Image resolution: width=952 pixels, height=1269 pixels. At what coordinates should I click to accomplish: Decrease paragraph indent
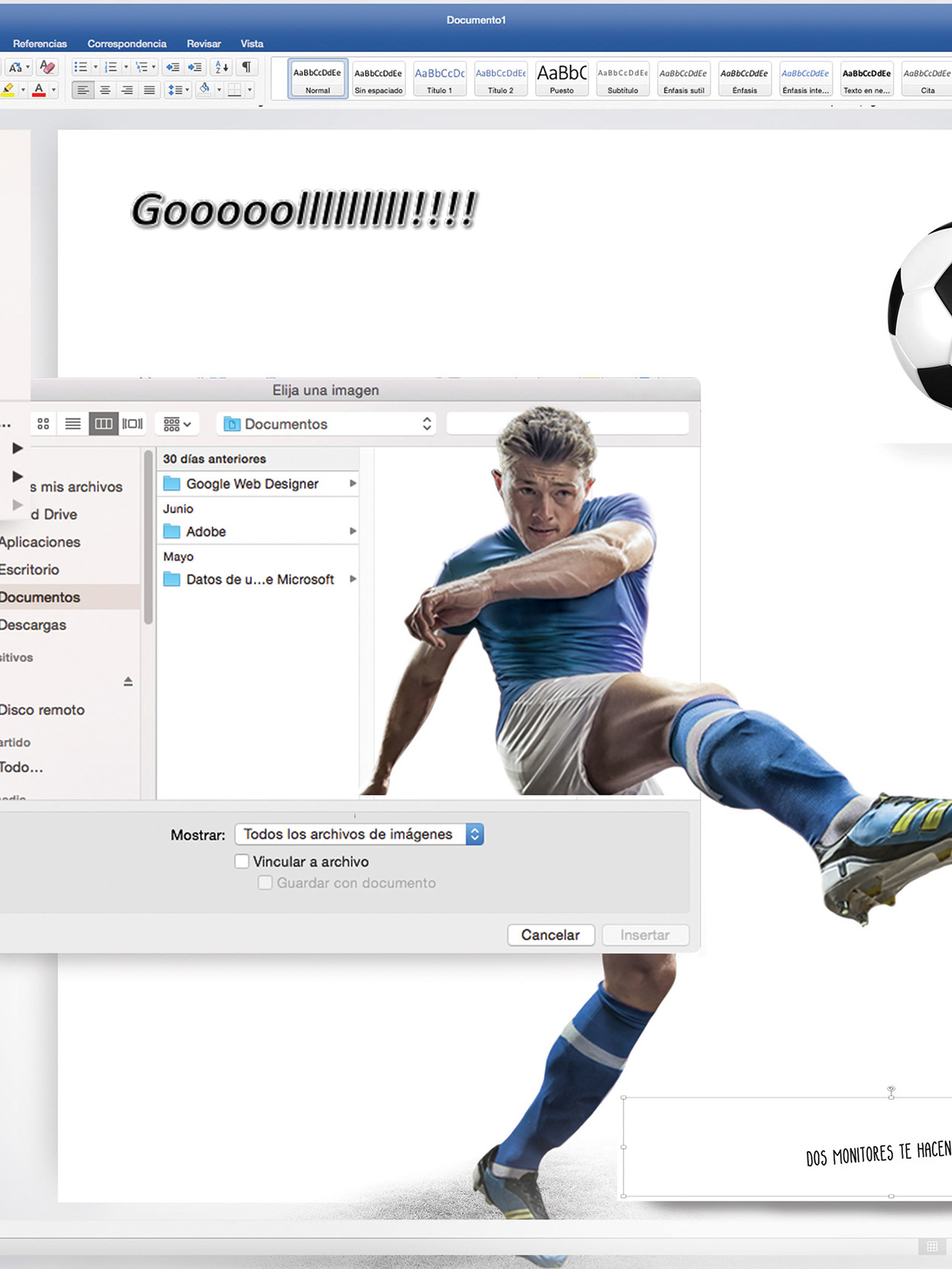click(173, 67)
